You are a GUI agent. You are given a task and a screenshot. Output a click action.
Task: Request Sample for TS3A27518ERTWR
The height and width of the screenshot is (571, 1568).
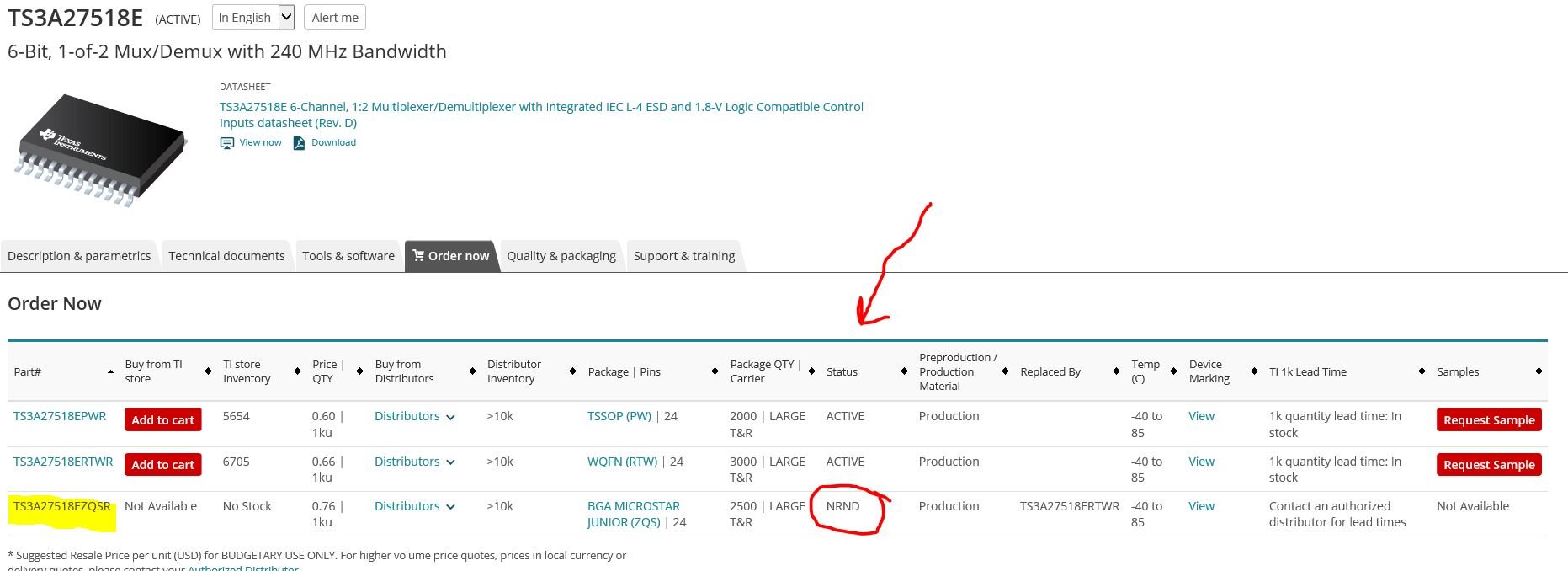click(x=1489, y=465)
